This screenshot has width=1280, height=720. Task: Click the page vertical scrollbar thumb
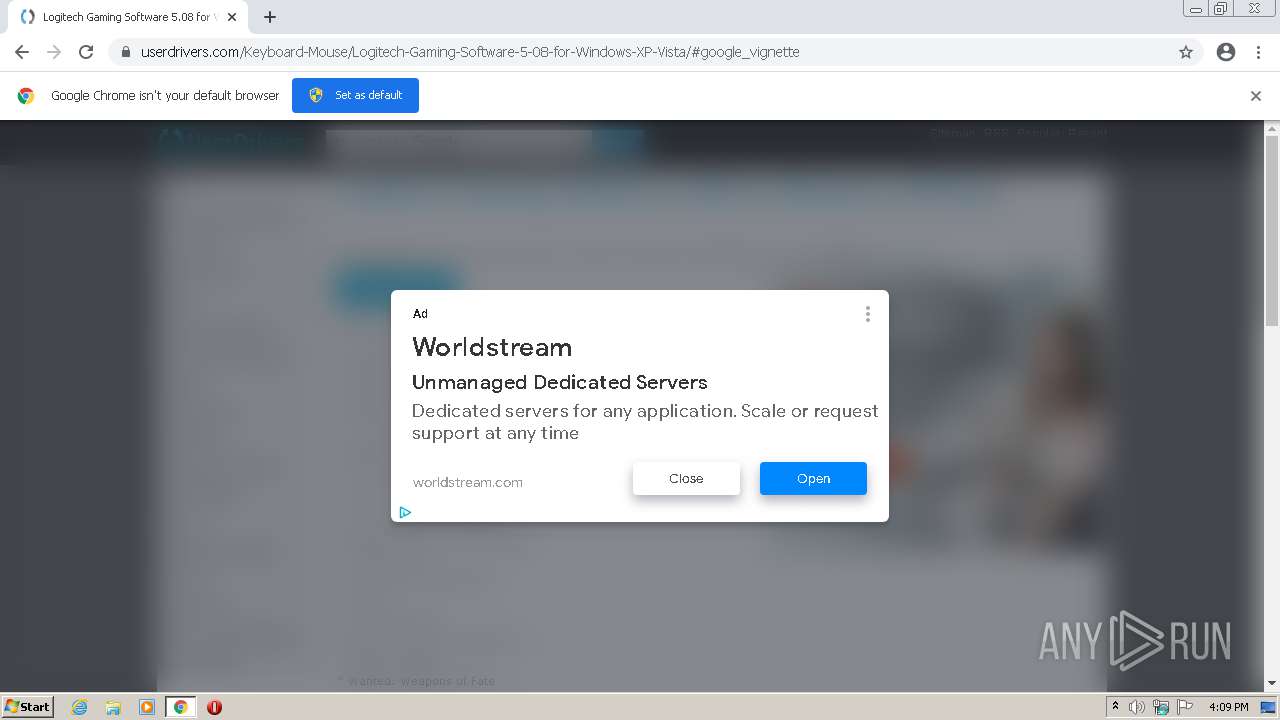[x=1272, y=230]
